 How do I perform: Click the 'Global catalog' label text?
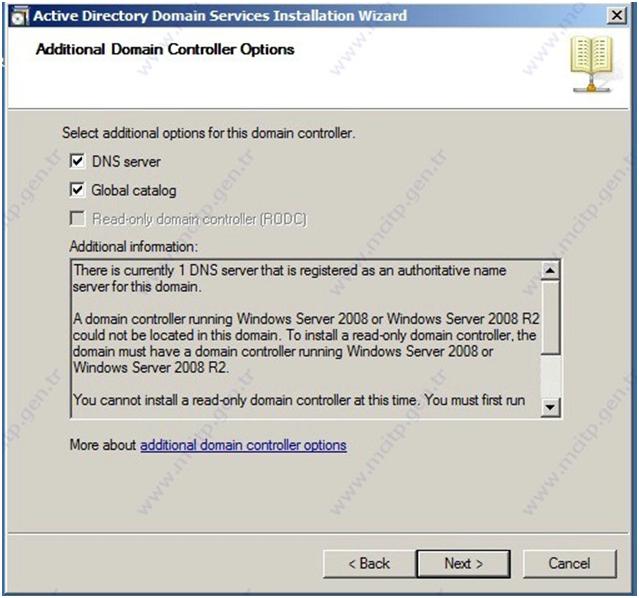click(x=134, y=190)
